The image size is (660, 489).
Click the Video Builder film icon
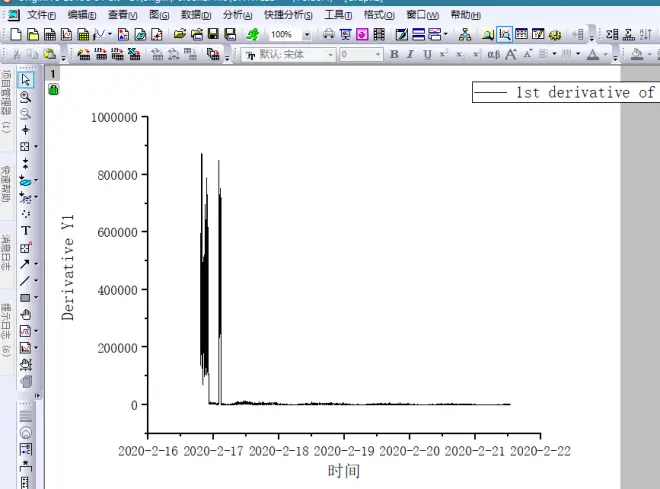pyautogui.click(x=379, y=34)
